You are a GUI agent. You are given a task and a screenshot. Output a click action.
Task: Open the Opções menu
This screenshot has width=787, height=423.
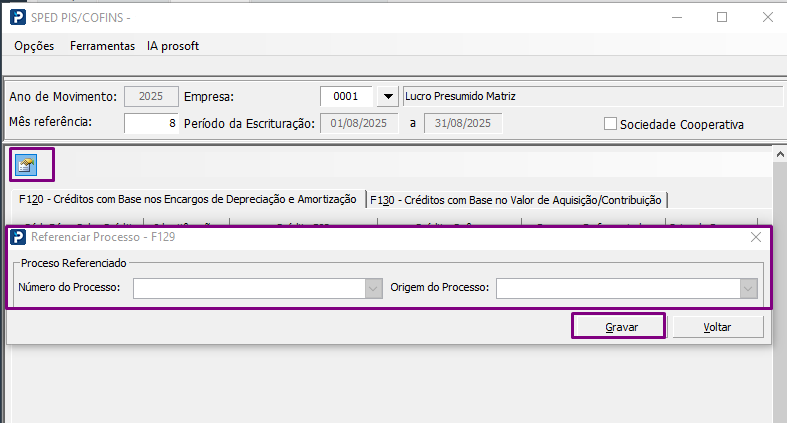coord(34,46)
